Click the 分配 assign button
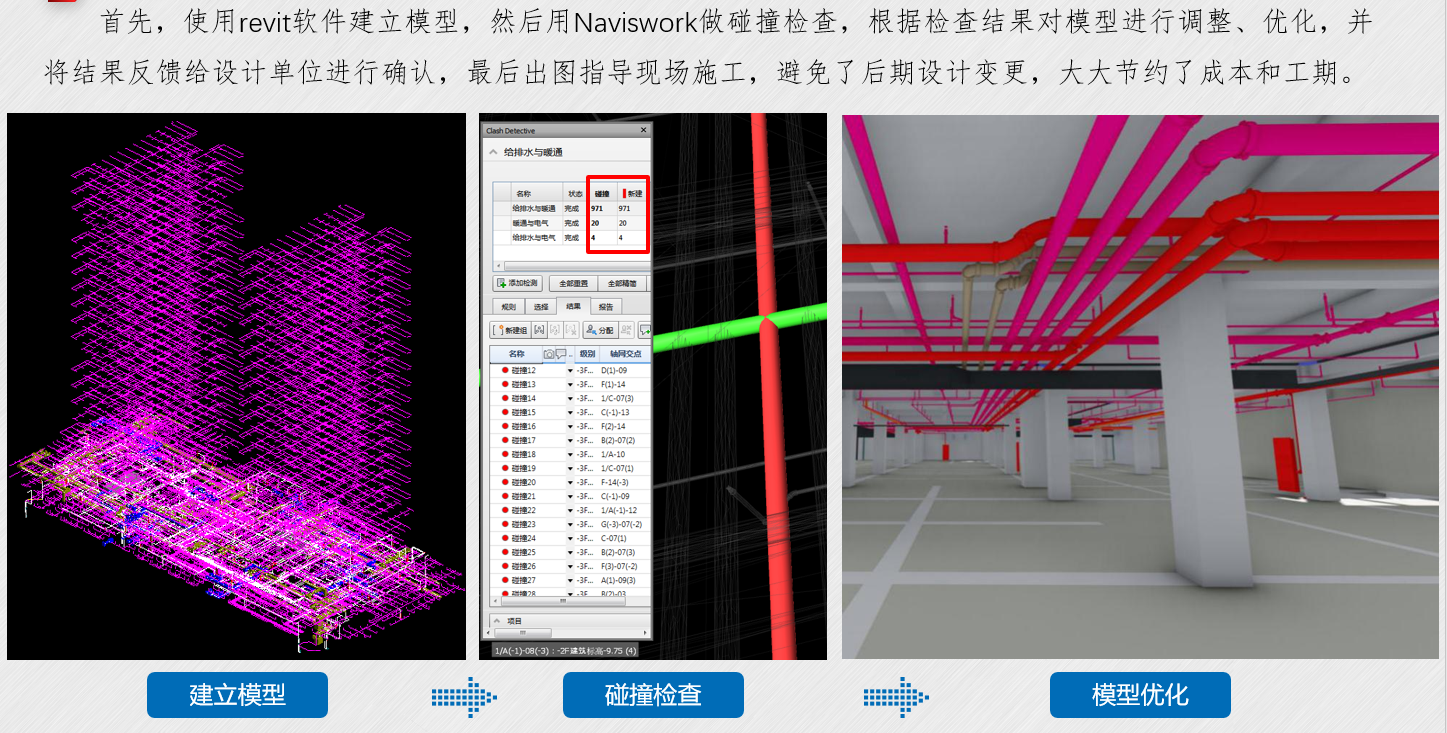Viewport: 1447px width, 733px height. (x=600, y=329)
